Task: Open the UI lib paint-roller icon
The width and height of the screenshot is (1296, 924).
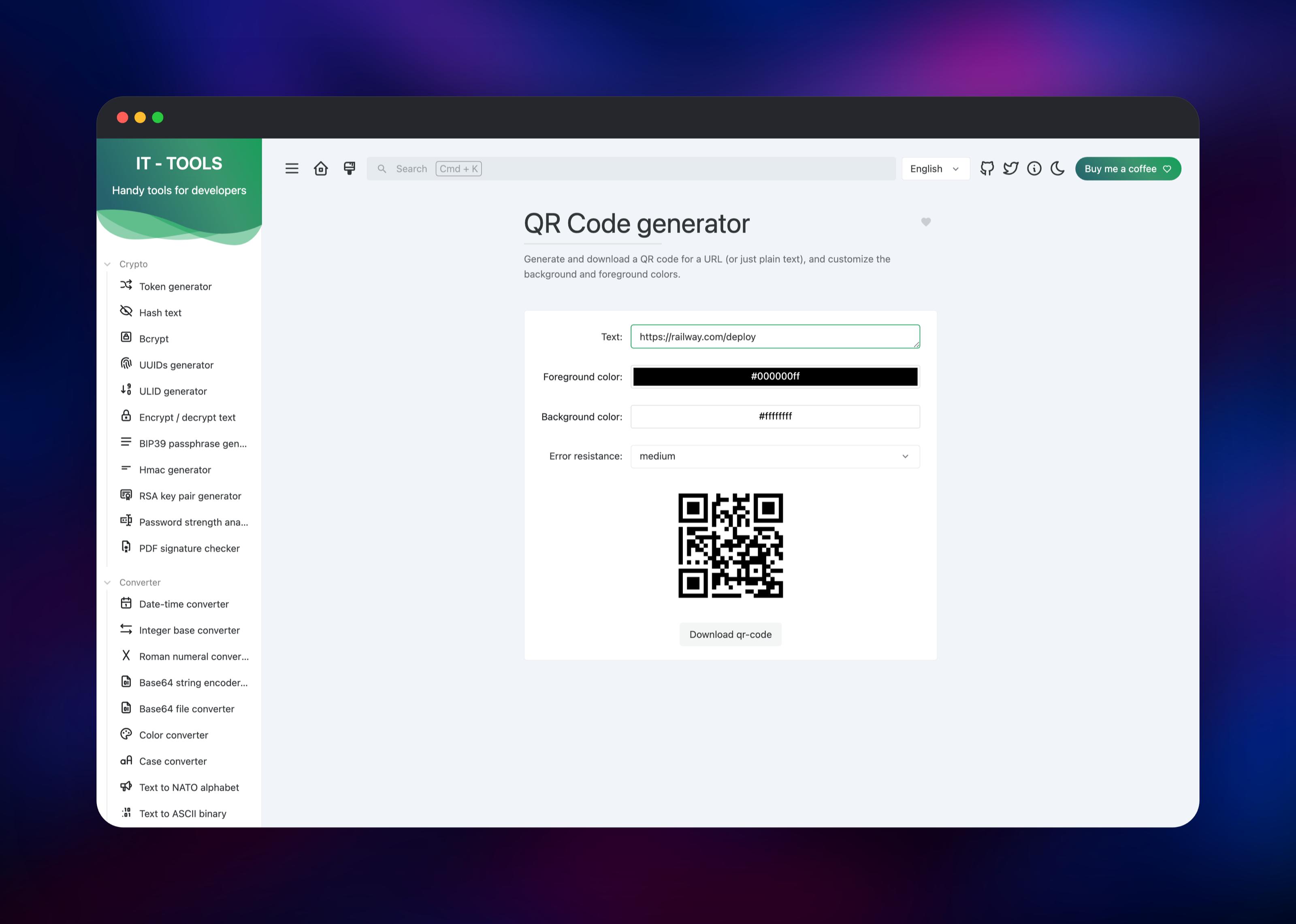Action: pos(350,168)
